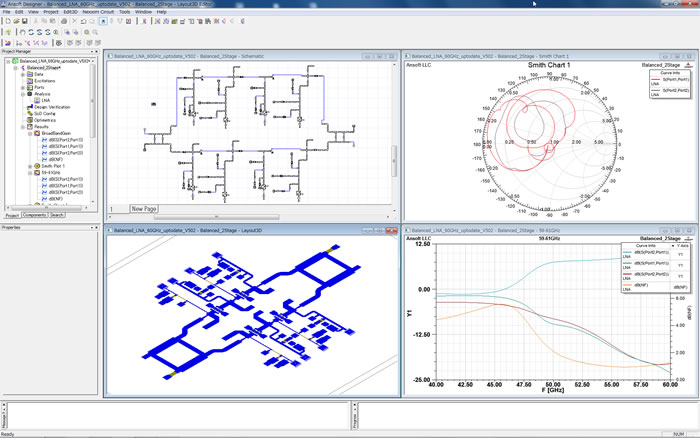Click the Schematic window horizontal scrollbar
Viewport: 700px width, 438px height.
[x=217, y=217]
